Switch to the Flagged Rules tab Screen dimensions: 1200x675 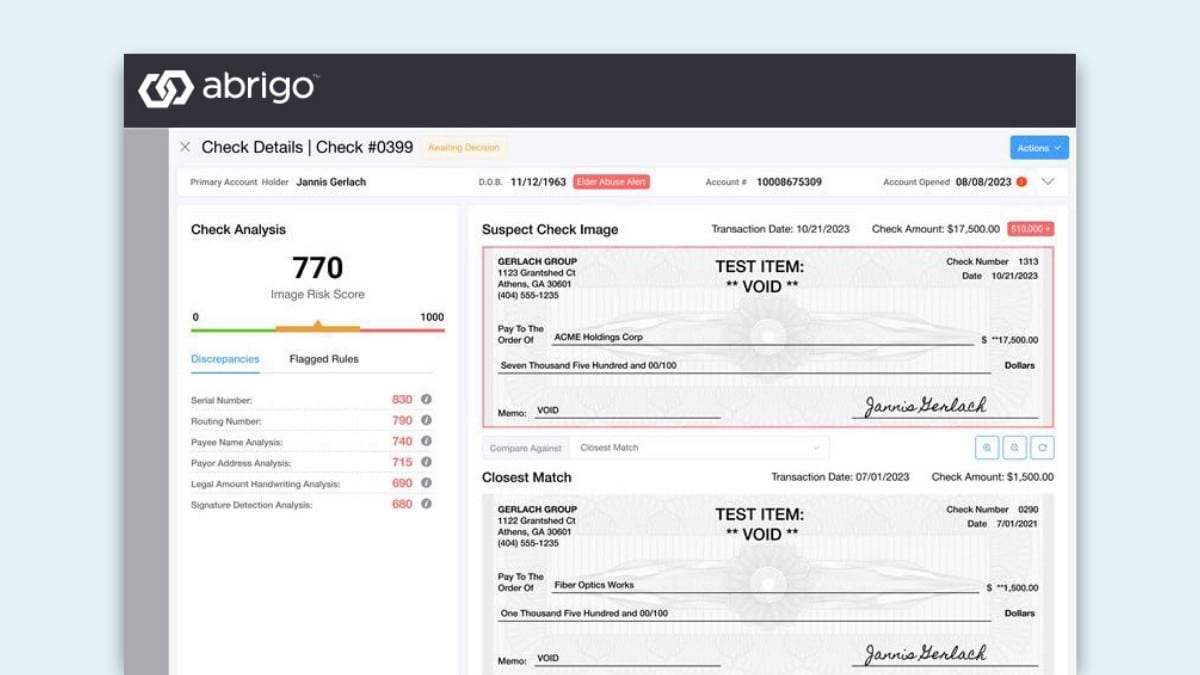322,358
